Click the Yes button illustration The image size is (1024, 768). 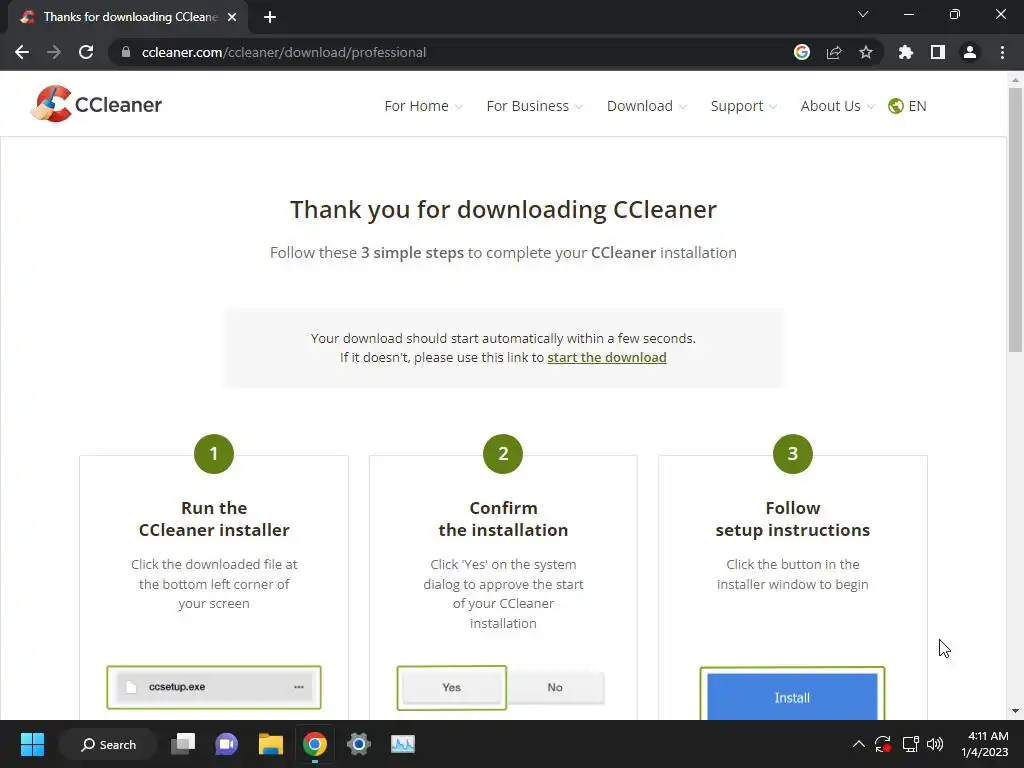(451, 688)
